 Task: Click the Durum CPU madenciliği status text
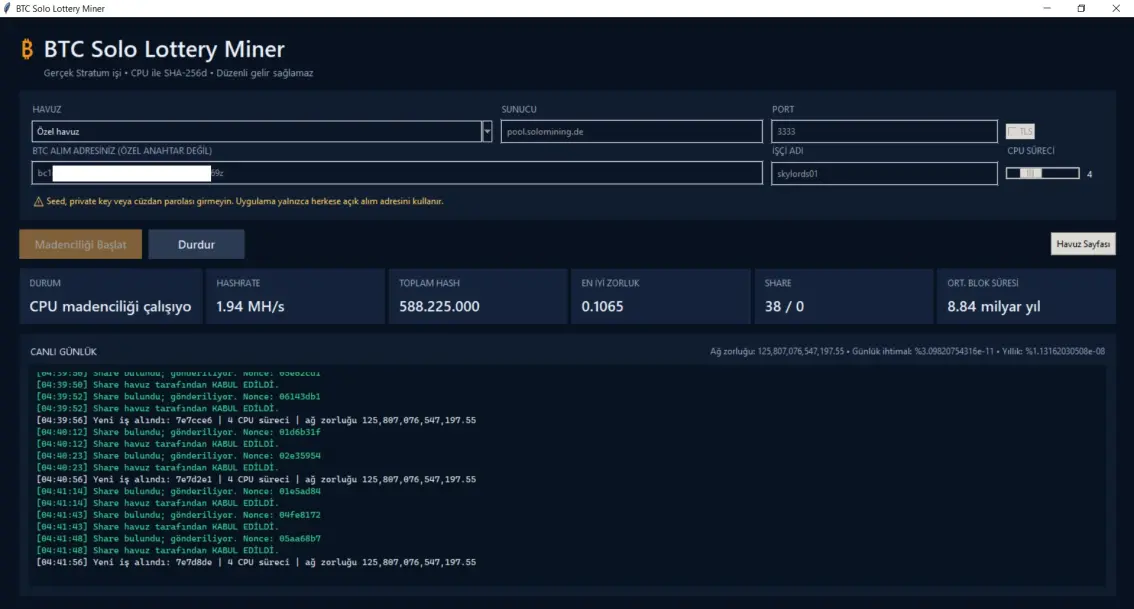pos(110,307)
